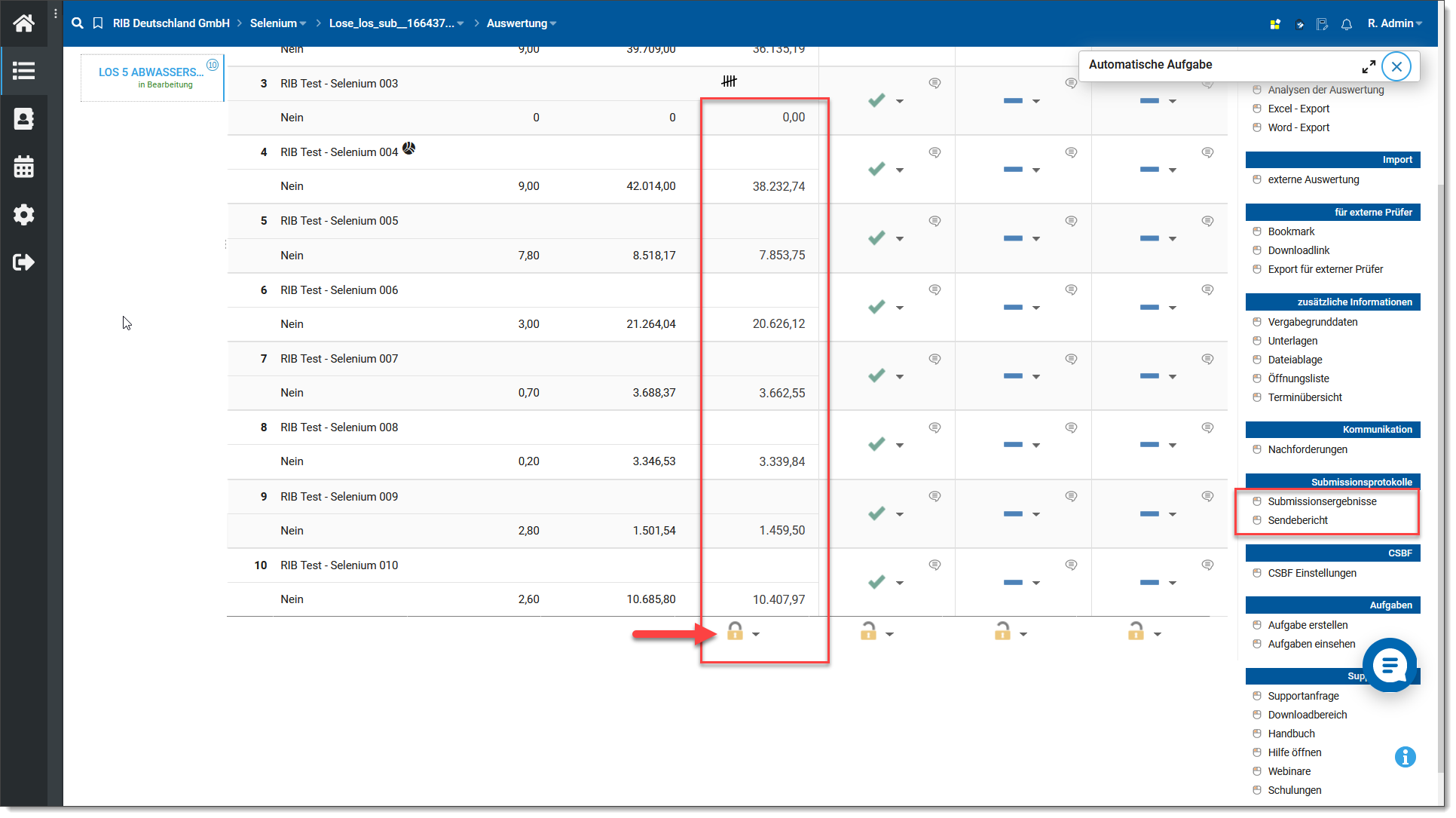Open the home page icon
This screenshot has height=818, width=1456.
coord(23,23)
